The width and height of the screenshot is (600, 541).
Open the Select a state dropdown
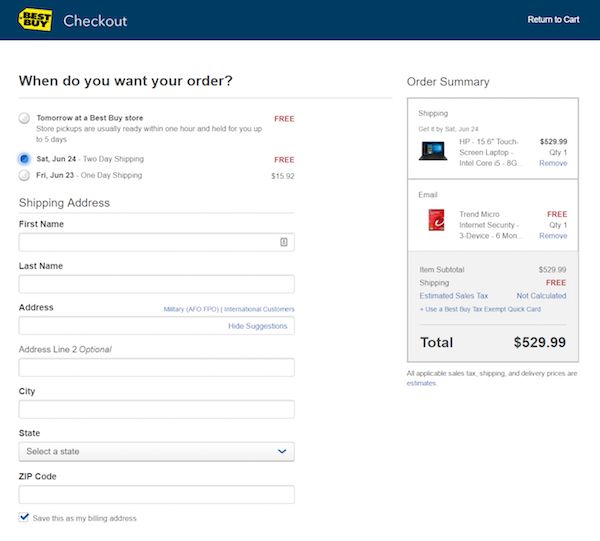[x=157, y=451]
